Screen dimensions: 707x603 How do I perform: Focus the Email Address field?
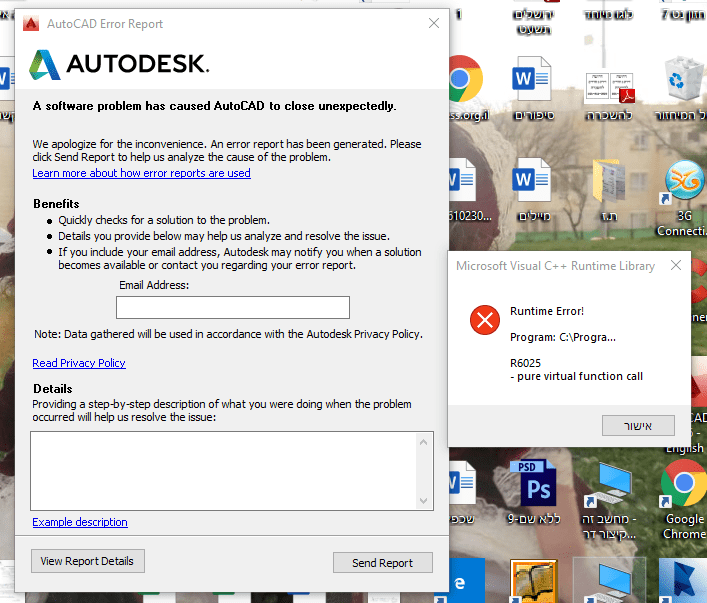click(x=233, y=307)
